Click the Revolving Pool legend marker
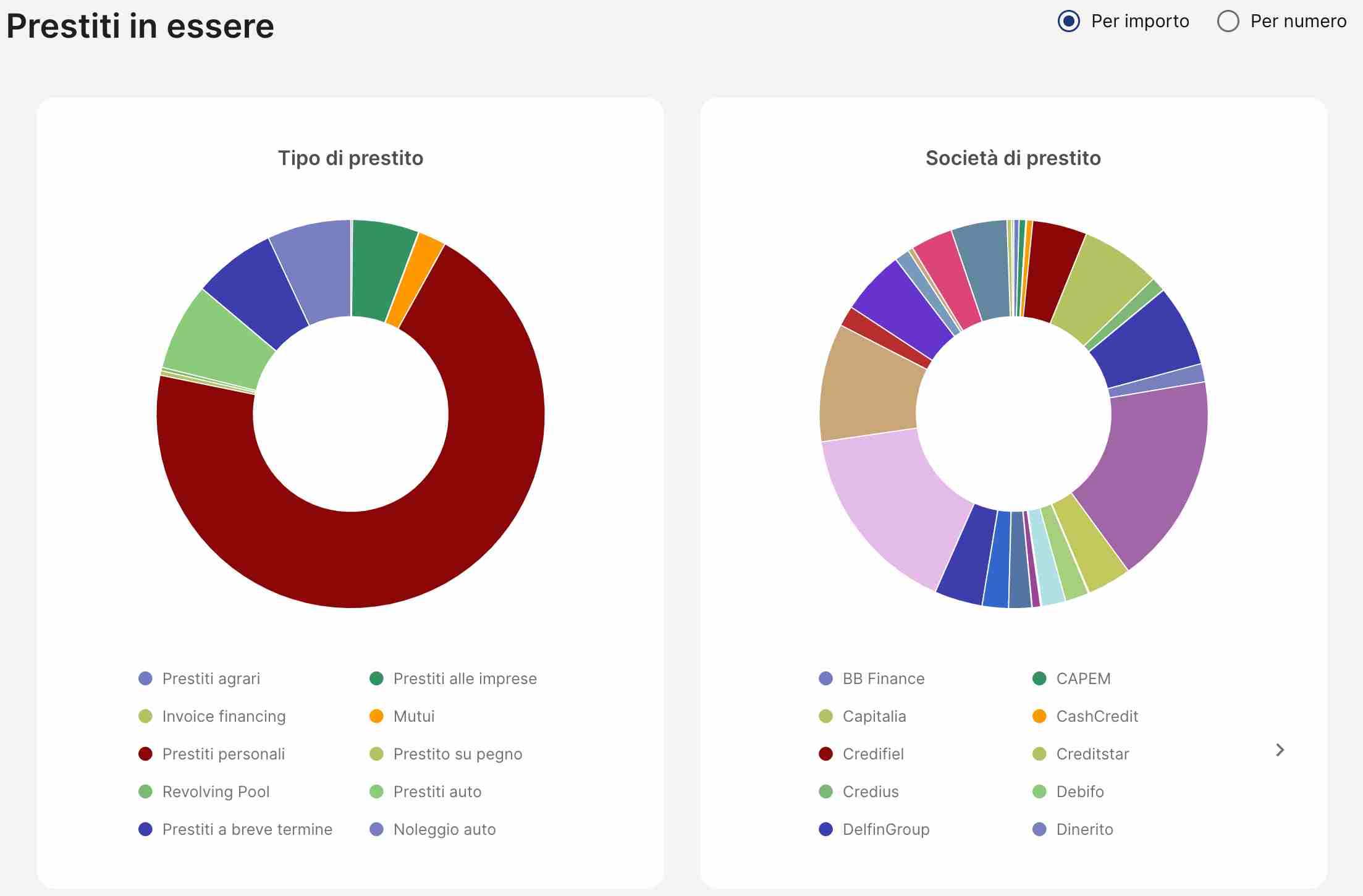 145,792
